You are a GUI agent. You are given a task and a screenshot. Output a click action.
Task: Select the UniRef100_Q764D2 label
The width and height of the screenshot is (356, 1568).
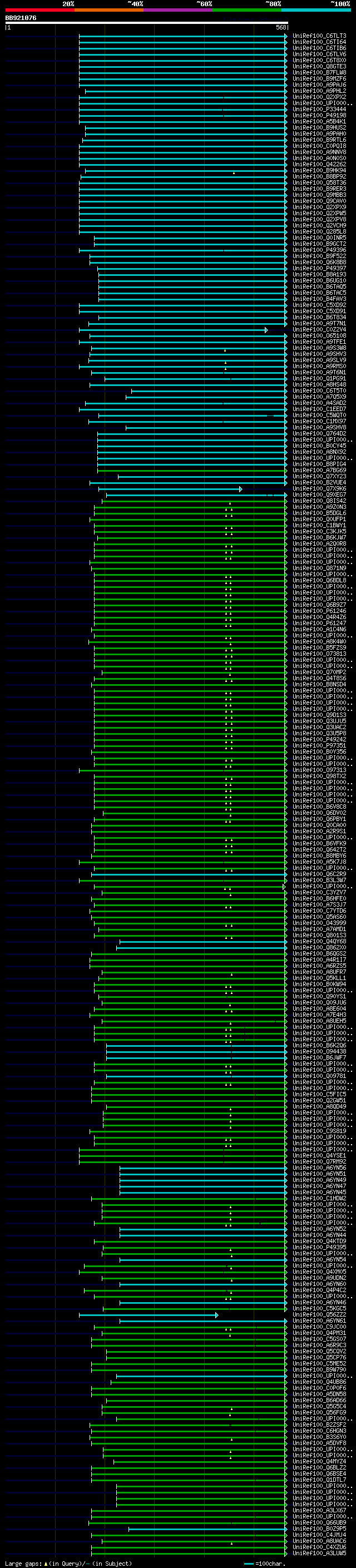click(x=319, y=434)
